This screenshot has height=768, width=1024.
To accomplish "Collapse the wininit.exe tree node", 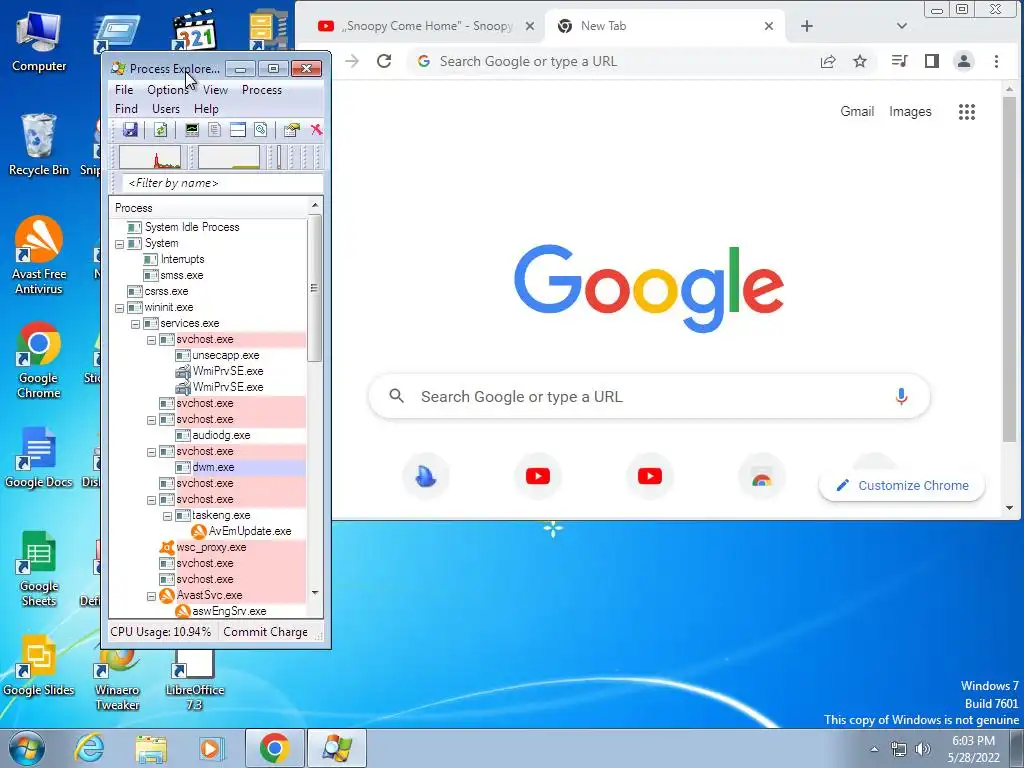I will click(120, 308).
